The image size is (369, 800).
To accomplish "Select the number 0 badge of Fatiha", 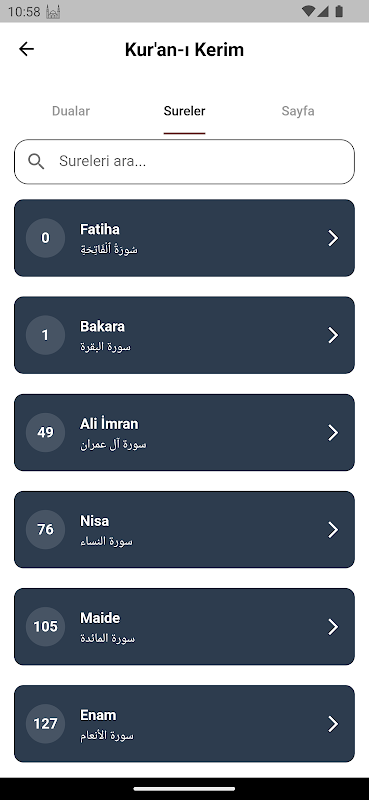I will pos(45,238).
